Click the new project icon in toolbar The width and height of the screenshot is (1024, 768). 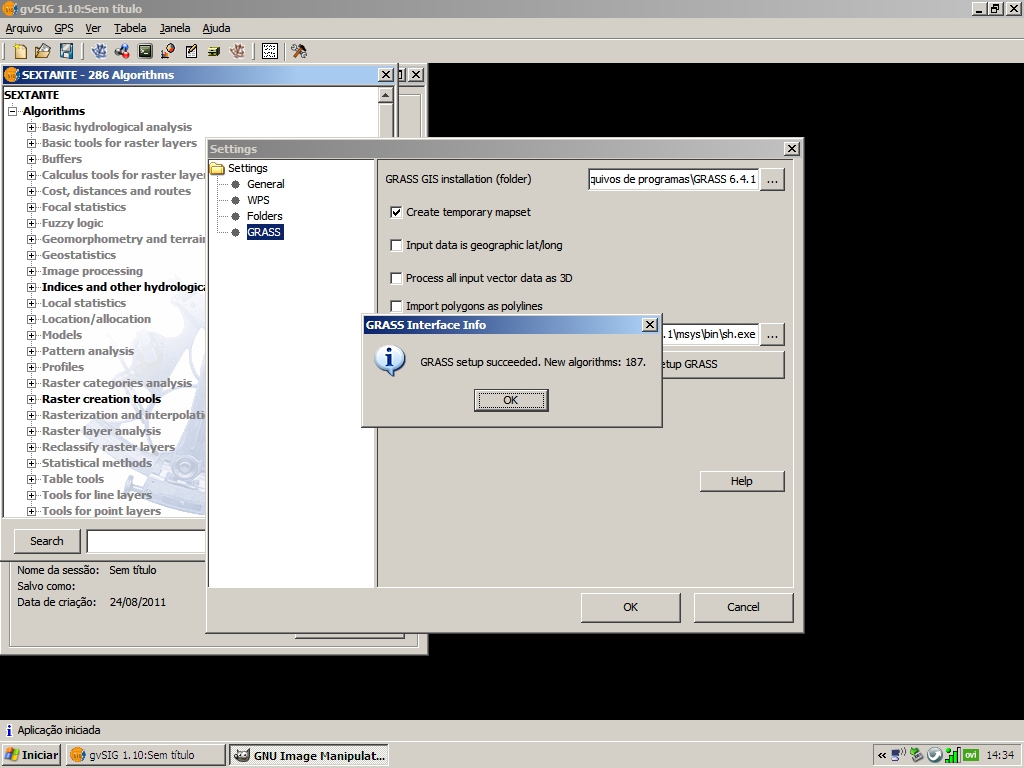pos(21,51)
